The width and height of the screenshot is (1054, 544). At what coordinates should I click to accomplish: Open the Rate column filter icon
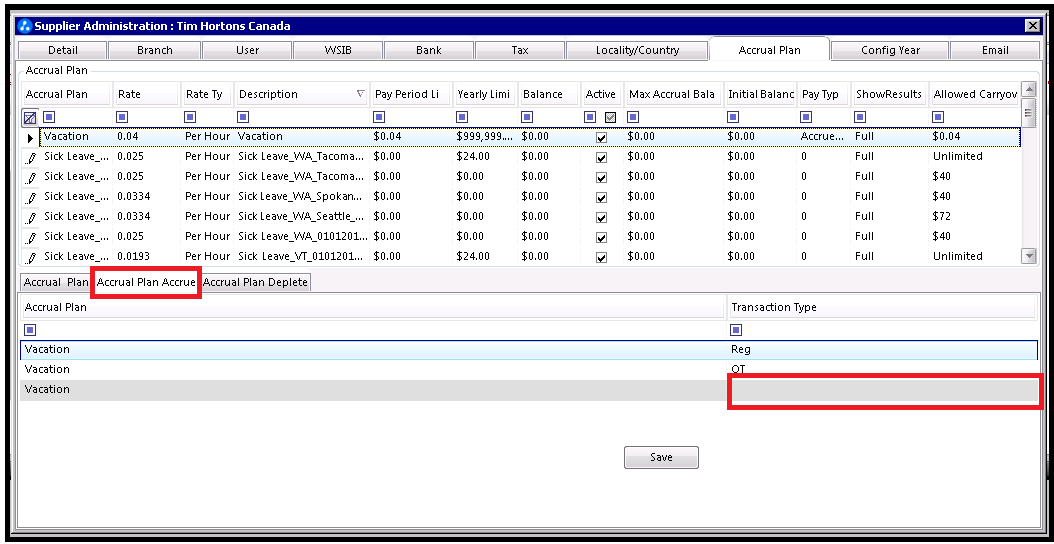click(122, 117)
